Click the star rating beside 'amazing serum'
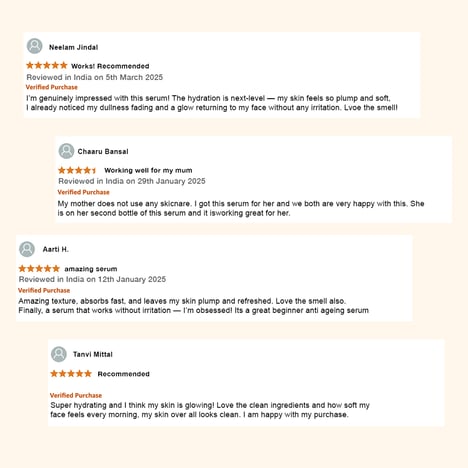468x468 pixels. click(x=39, y=268)
